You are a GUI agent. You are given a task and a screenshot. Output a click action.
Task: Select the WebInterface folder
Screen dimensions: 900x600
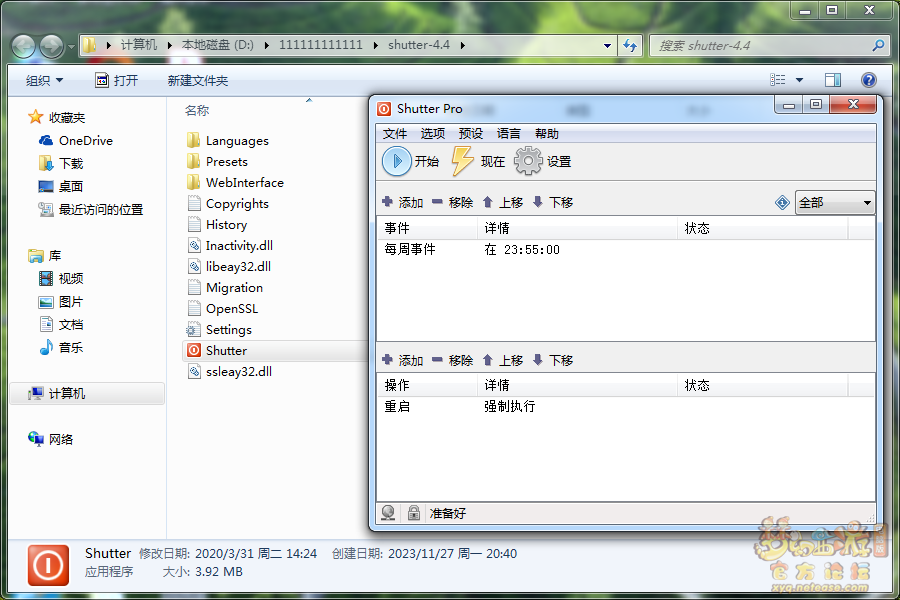235,183
